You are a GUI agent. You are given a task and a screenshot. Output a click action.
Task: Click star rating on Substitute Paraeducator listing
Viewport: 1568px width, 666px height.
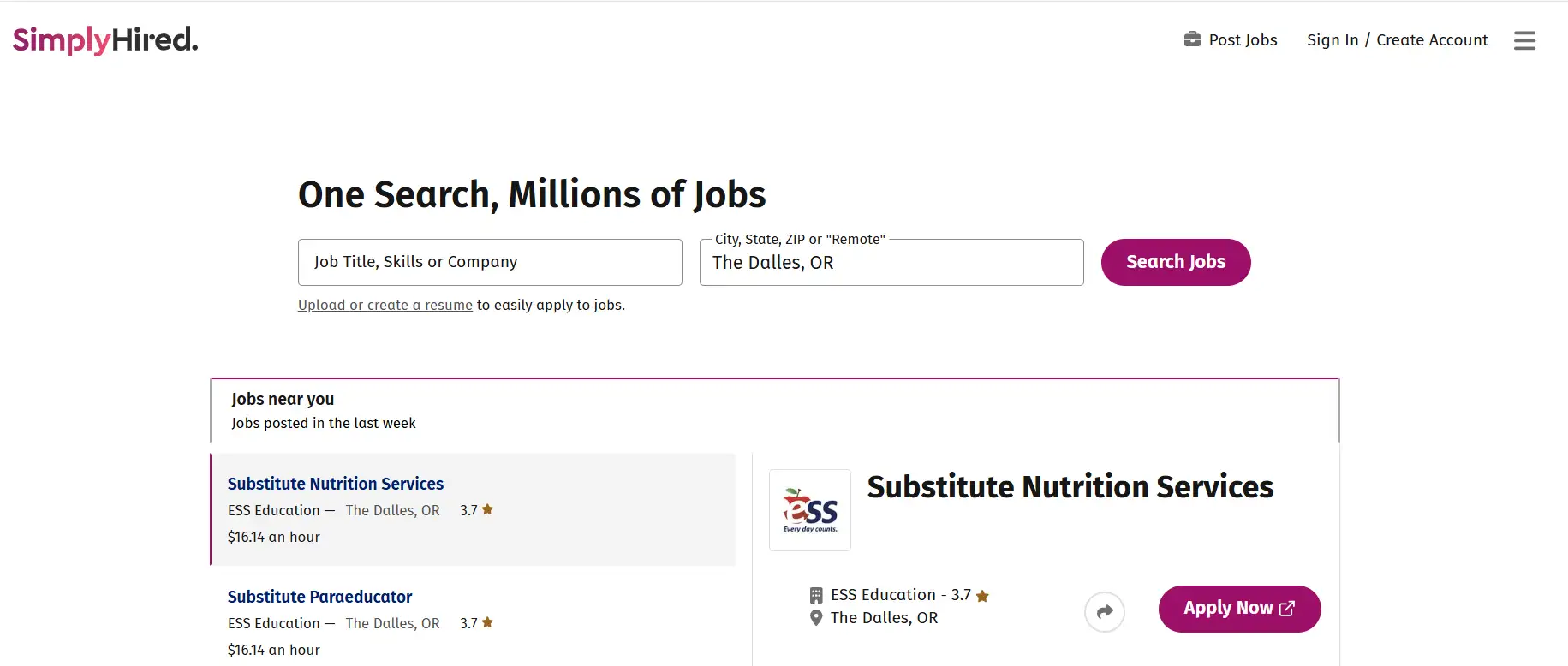[477, 623]
